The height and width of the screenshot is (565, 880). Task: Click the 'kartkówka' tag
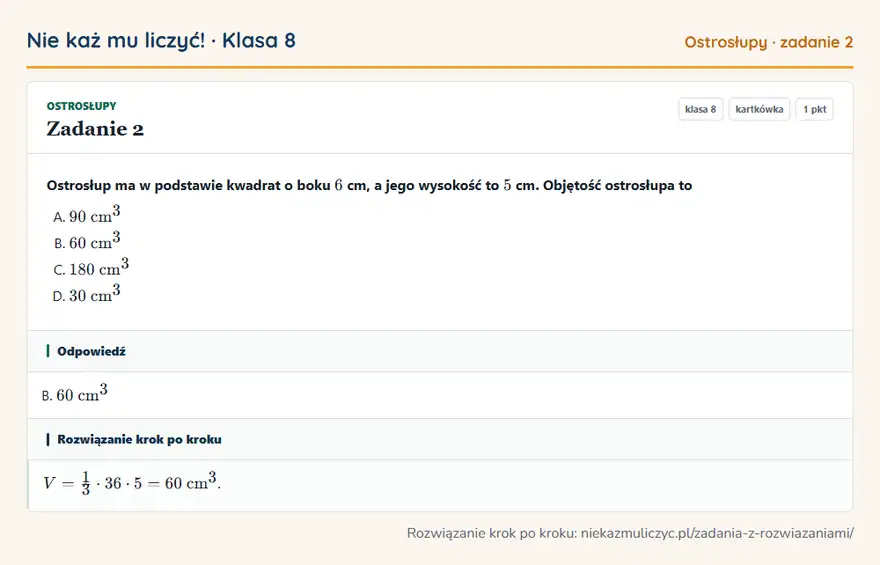tap(759, 109)
